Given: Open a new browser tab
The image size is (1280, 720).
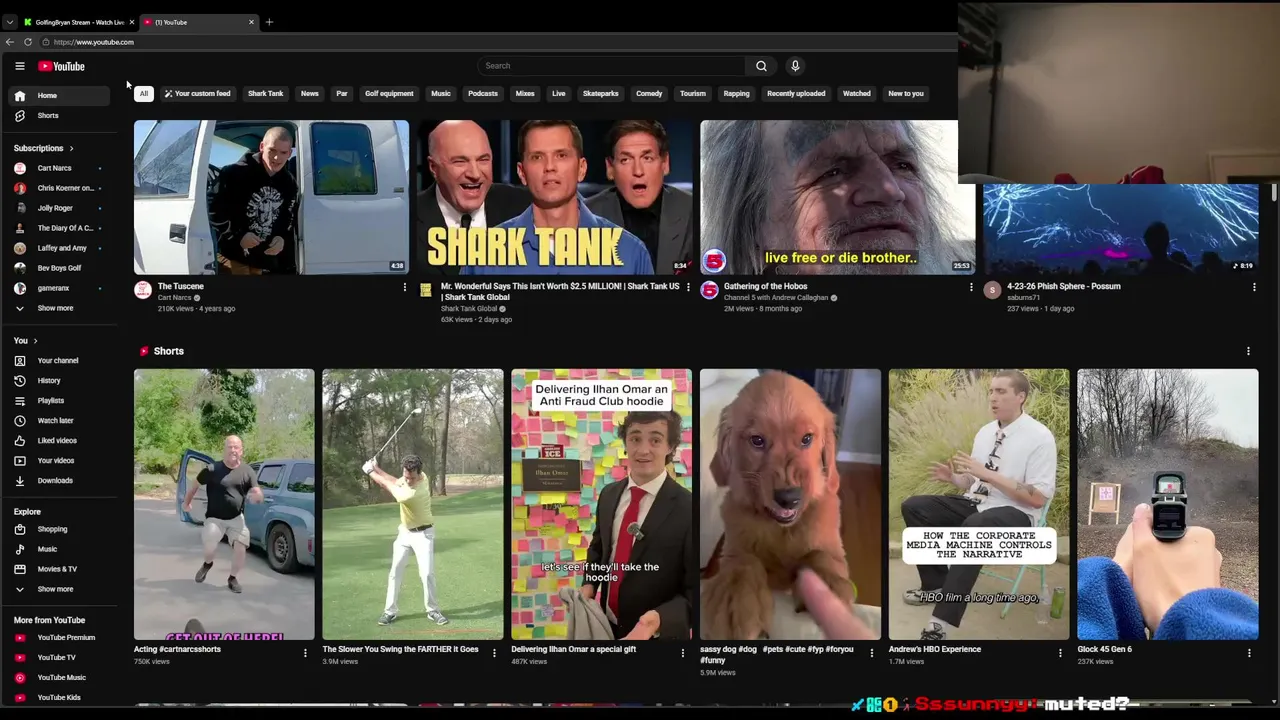Looking at the screenshot, I should [269, 22].
